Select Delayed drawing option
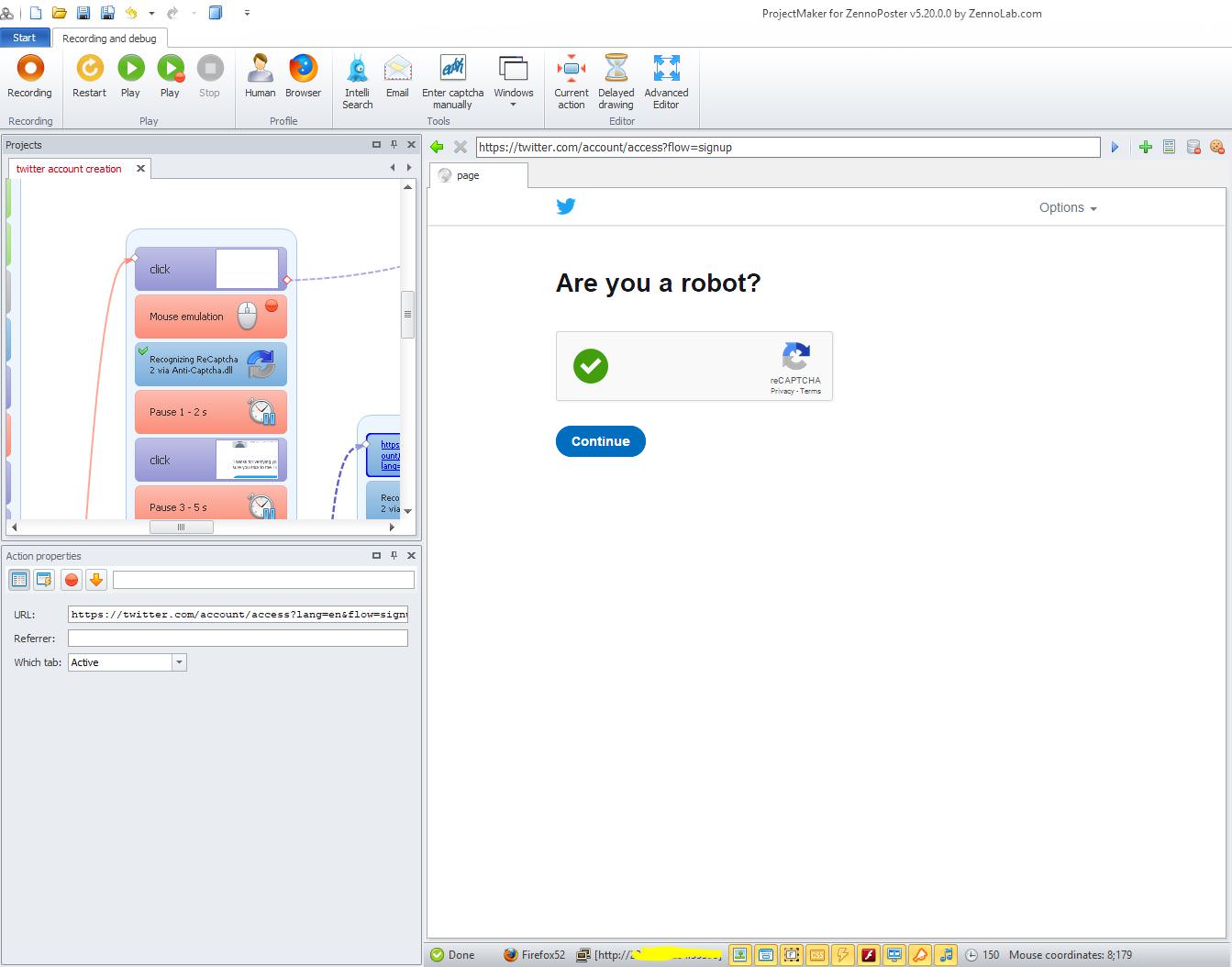1232x967 pixels. coord(616,82)
